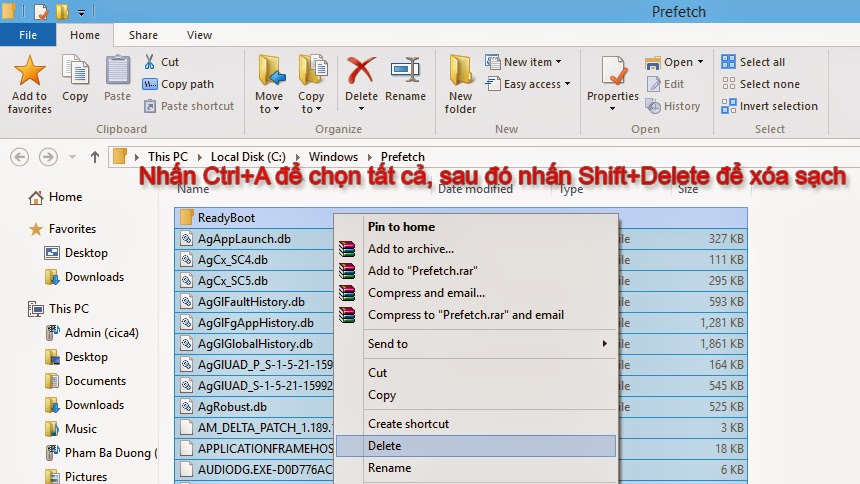Open recent locations dropdown arrow
This screenshot has width=860, height=484.
72,157
